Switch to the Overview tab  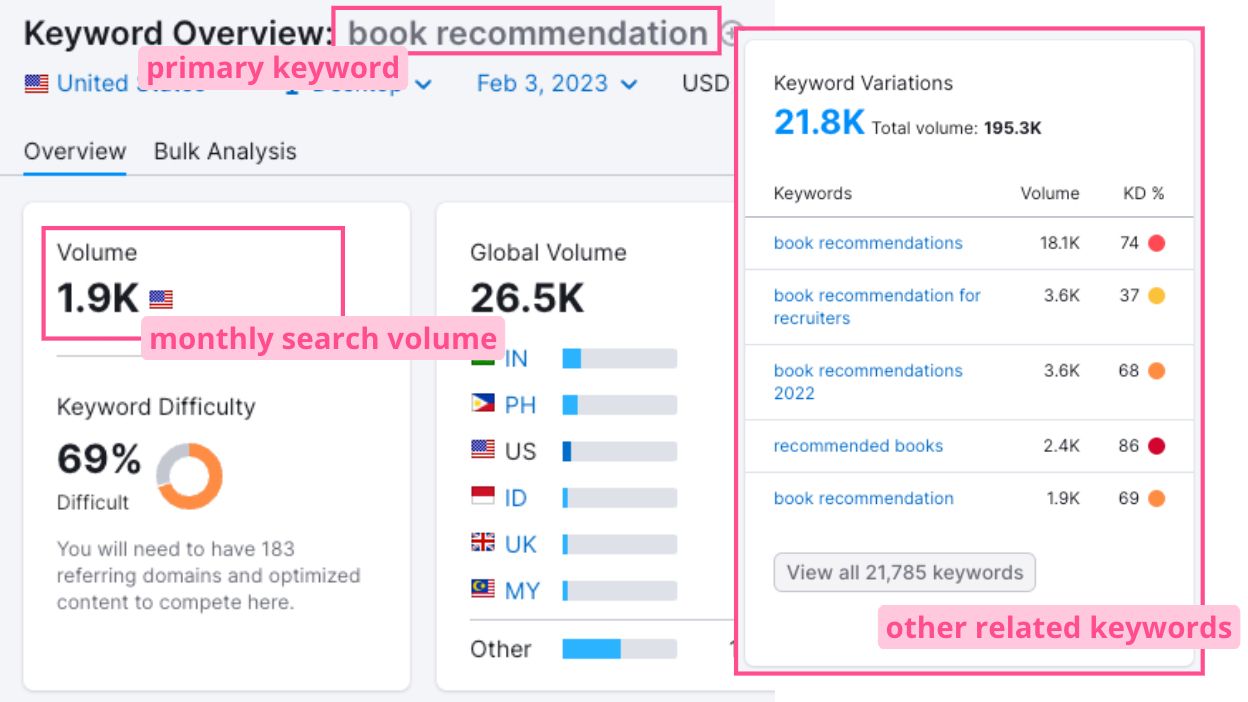75,152
